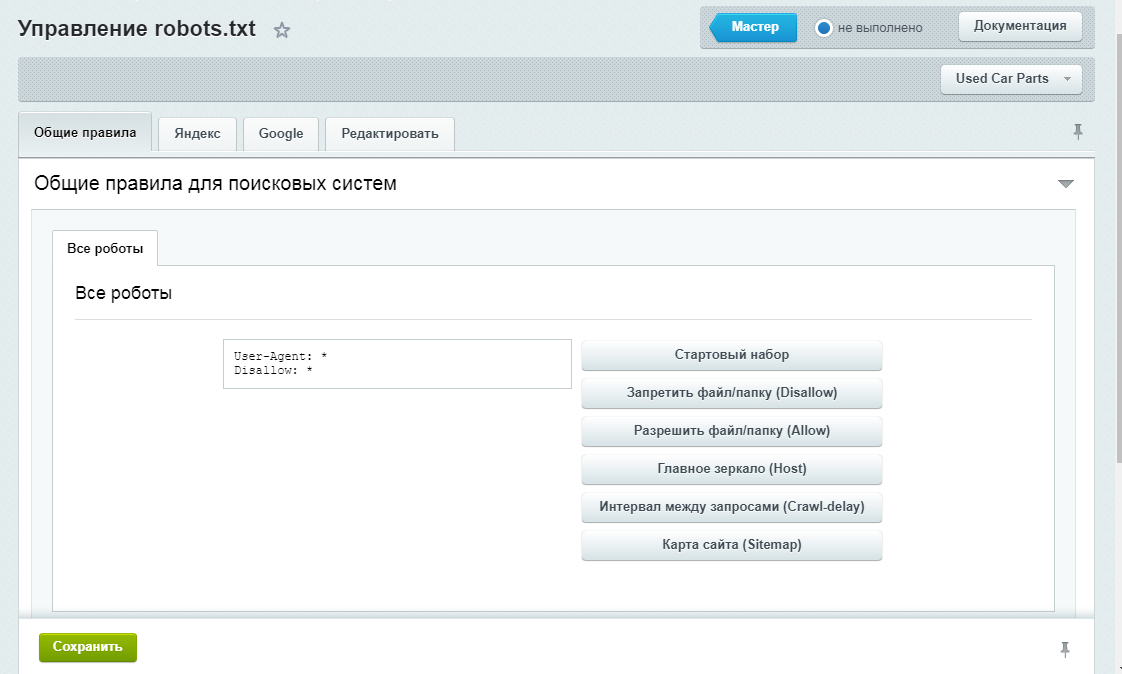The image size is (1122, 674).
Task: Add an Allow rule via Разрешить файл/папку
Action: (731, 431)
